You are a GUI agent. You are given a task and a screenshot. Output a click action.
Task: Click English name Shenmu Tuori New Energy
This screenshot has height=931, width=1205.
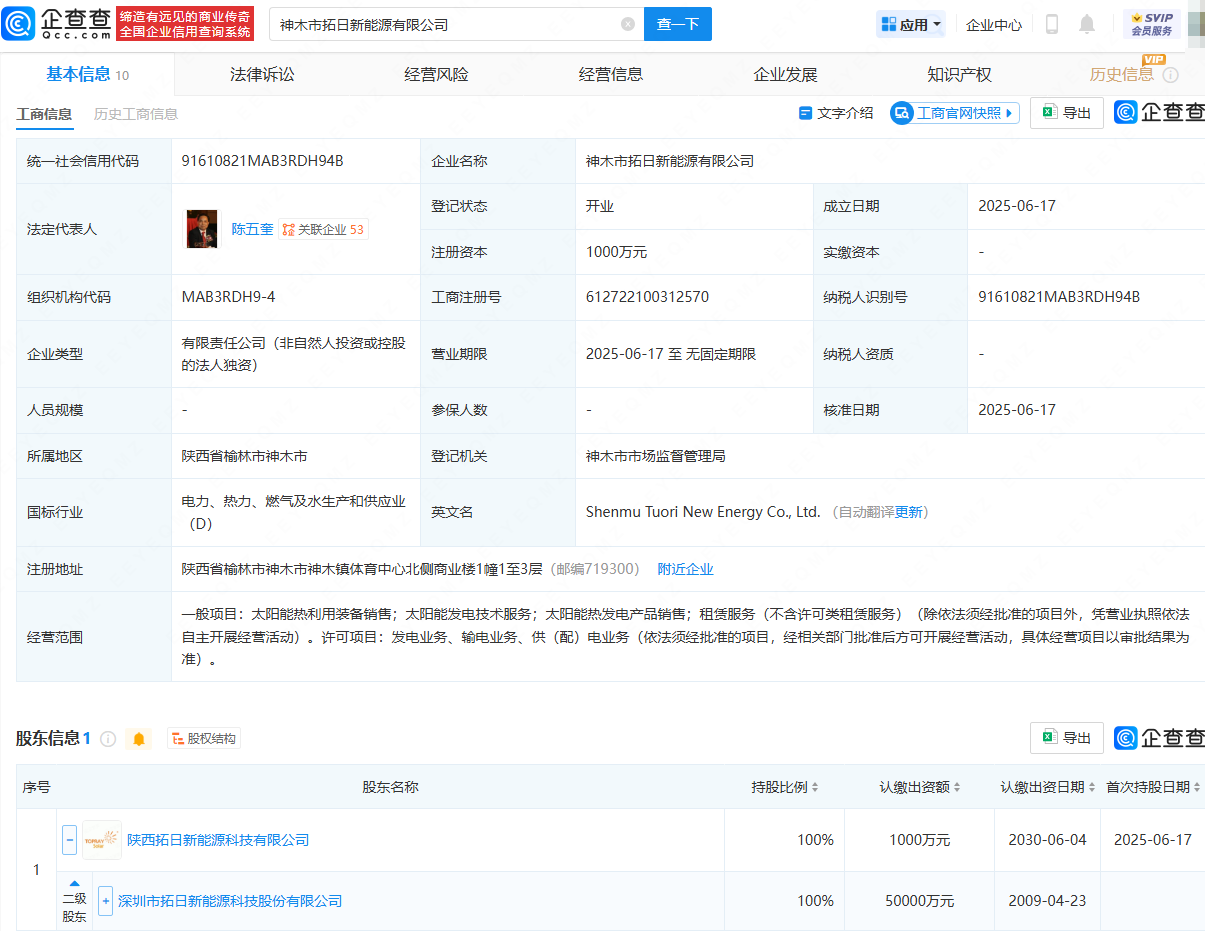(x=703, y=512)
